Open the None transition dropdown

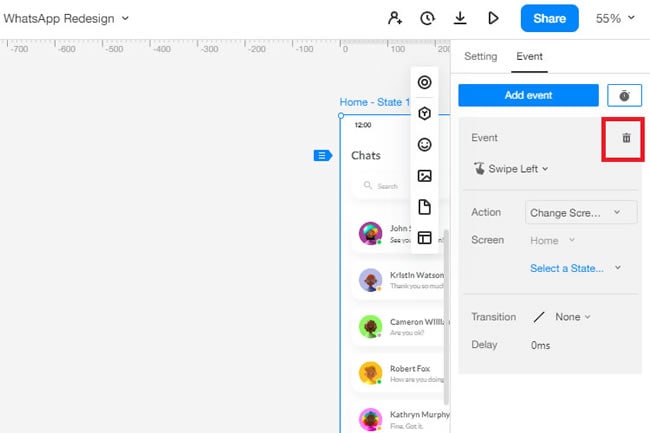coord(572,317)
